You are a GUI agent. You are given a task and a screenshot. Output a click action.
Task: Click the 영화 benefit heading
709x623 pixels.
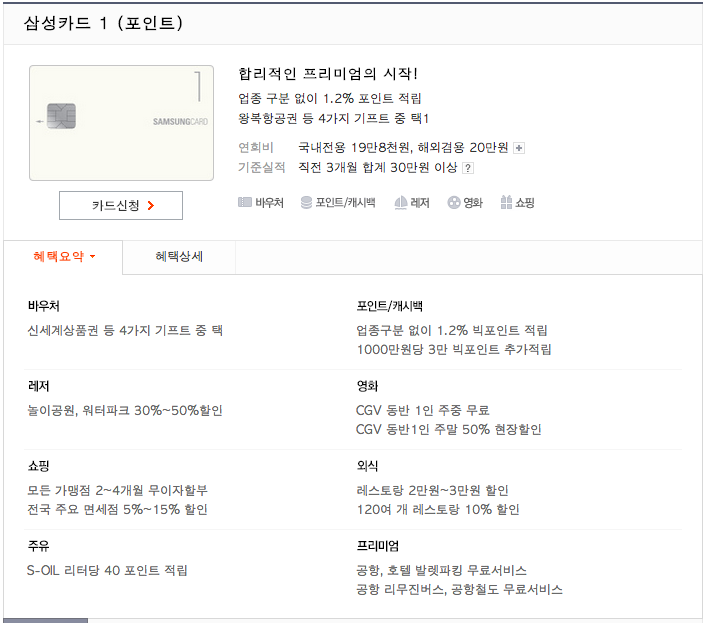[x=367, y=386]
